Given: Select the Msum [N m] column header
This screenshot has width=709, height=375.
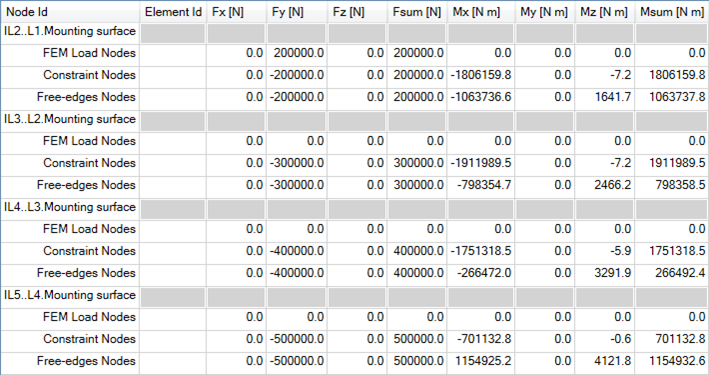Looking at the screenshot, I should point(671,12).
